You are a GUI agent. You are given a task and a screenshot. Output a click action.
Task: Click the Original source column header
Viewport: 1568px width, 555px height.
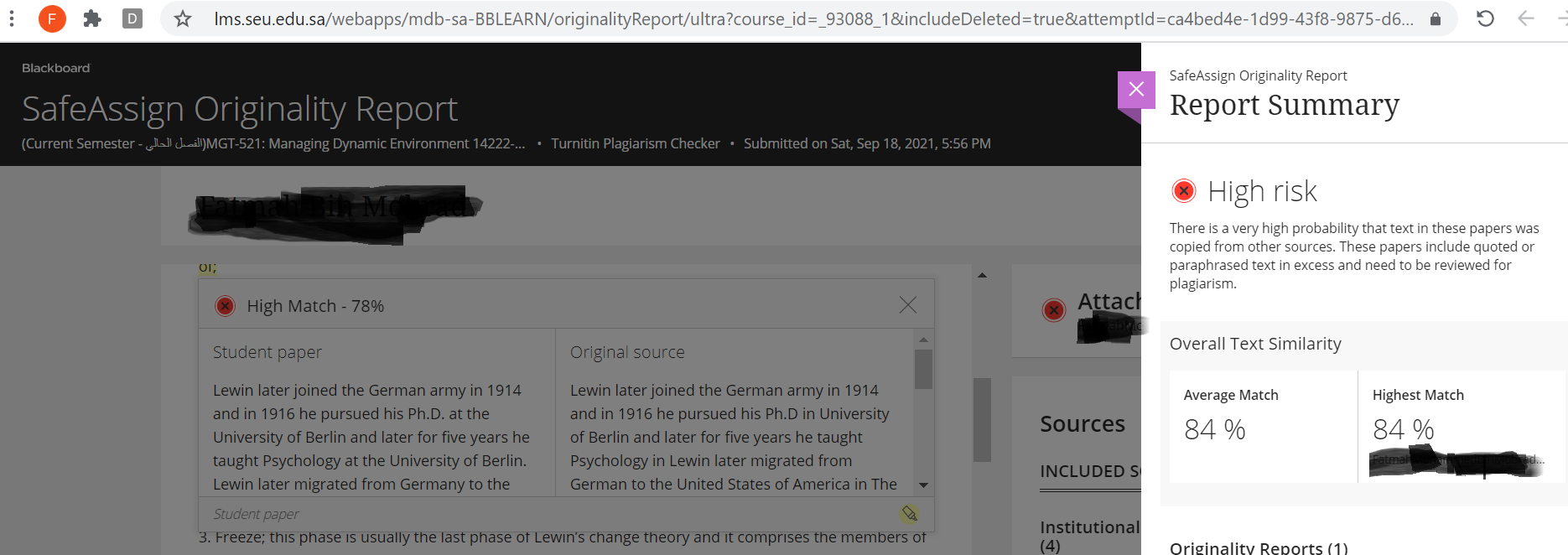[x=627, y=352]
